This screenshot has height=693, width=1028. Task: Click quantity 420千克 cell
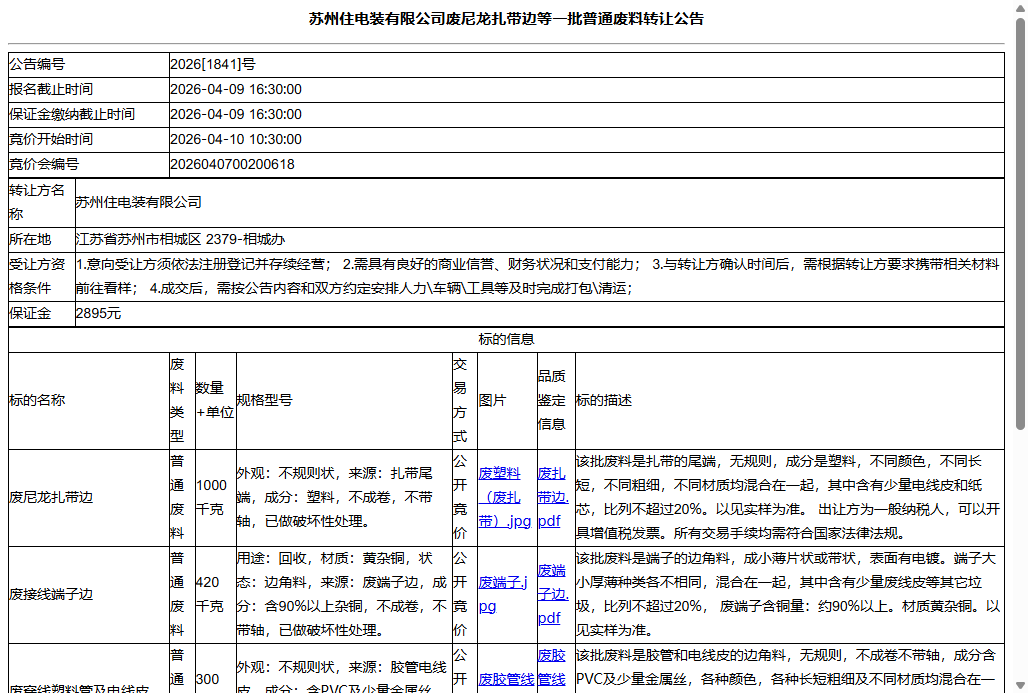pos(215,594)
